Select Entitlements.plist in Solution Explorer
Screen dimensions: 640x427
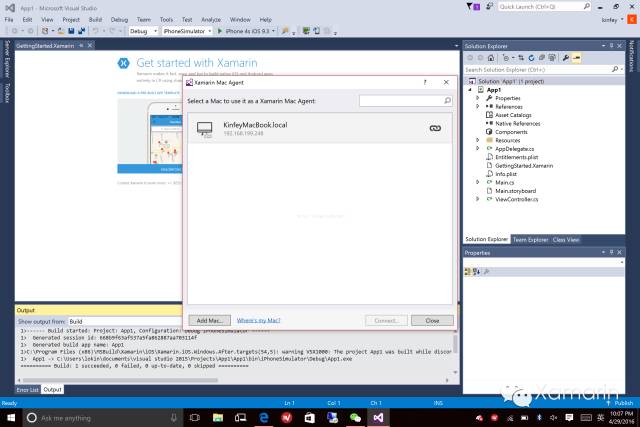[x=516, y=157]
